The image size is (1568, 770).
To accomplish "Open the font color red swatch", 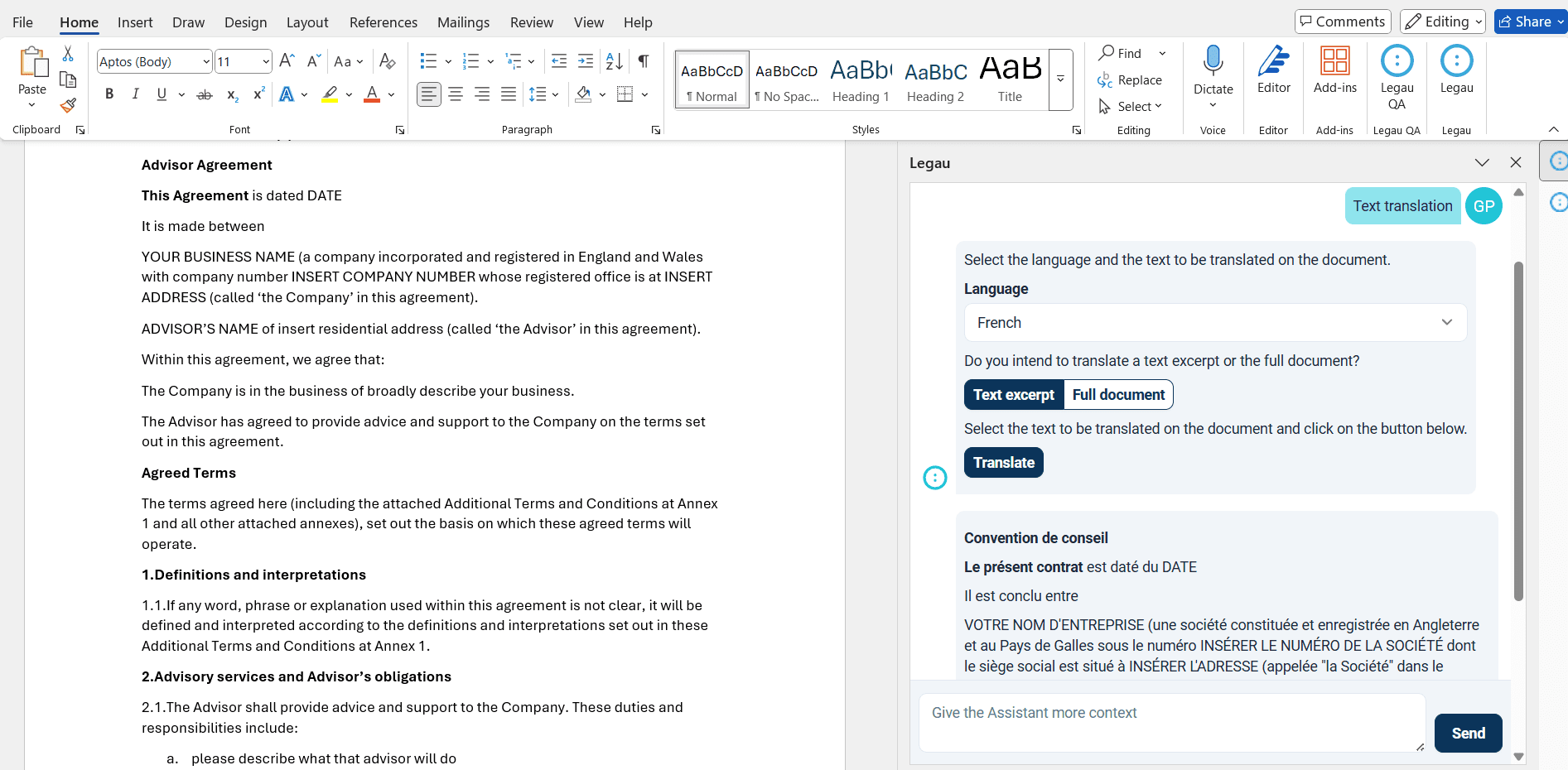I will point(372,94).
